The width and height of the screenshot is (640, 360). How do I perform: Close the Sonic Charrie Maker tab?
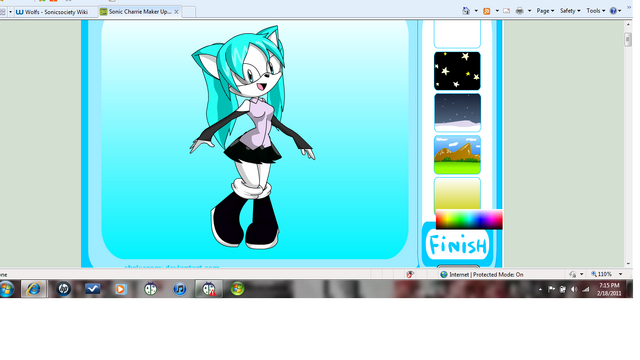click(176, 12)
